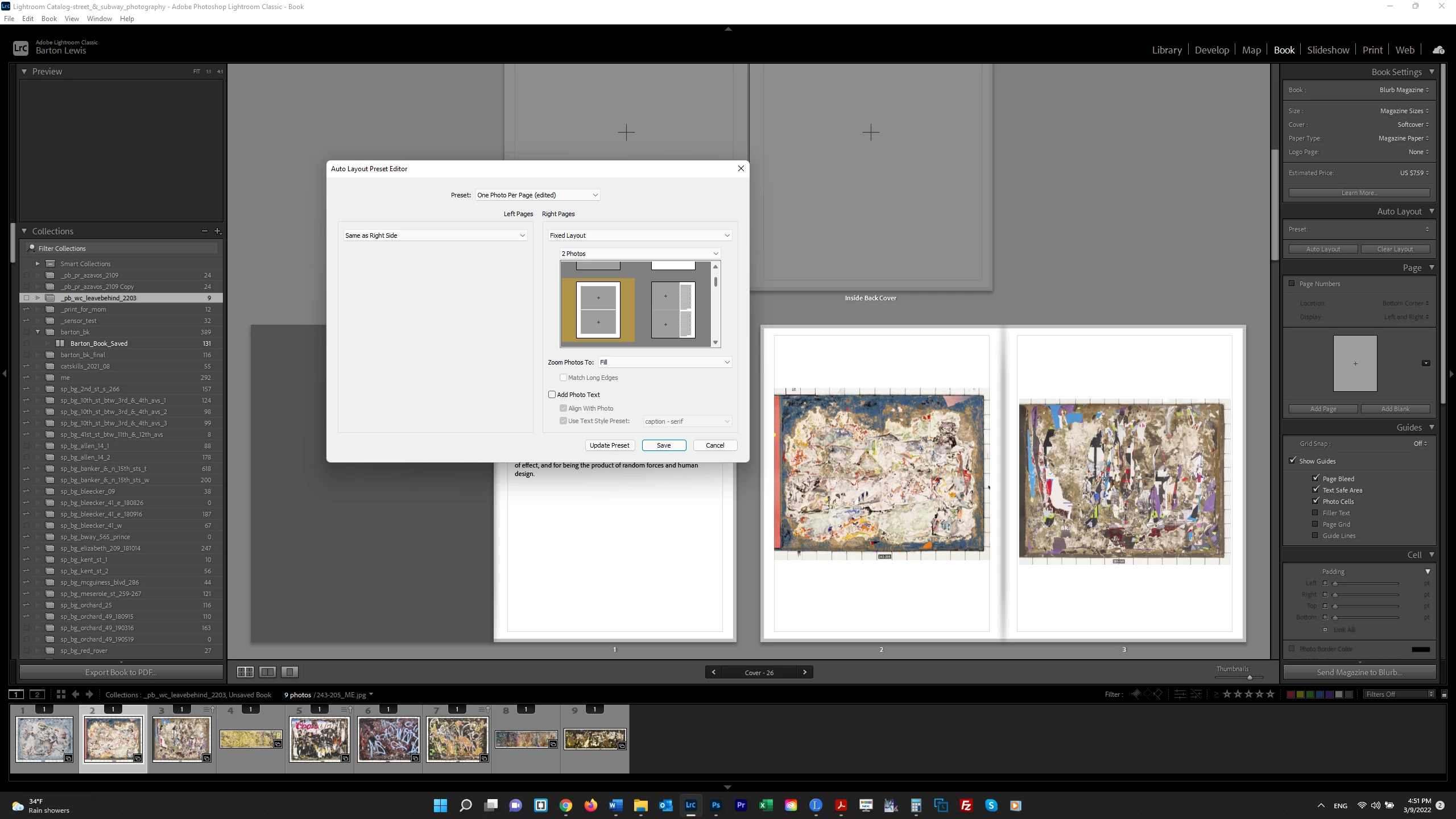Open Photoshop from the taskbar
Viewport: 1456px width, 819px height.
[715, 805]
